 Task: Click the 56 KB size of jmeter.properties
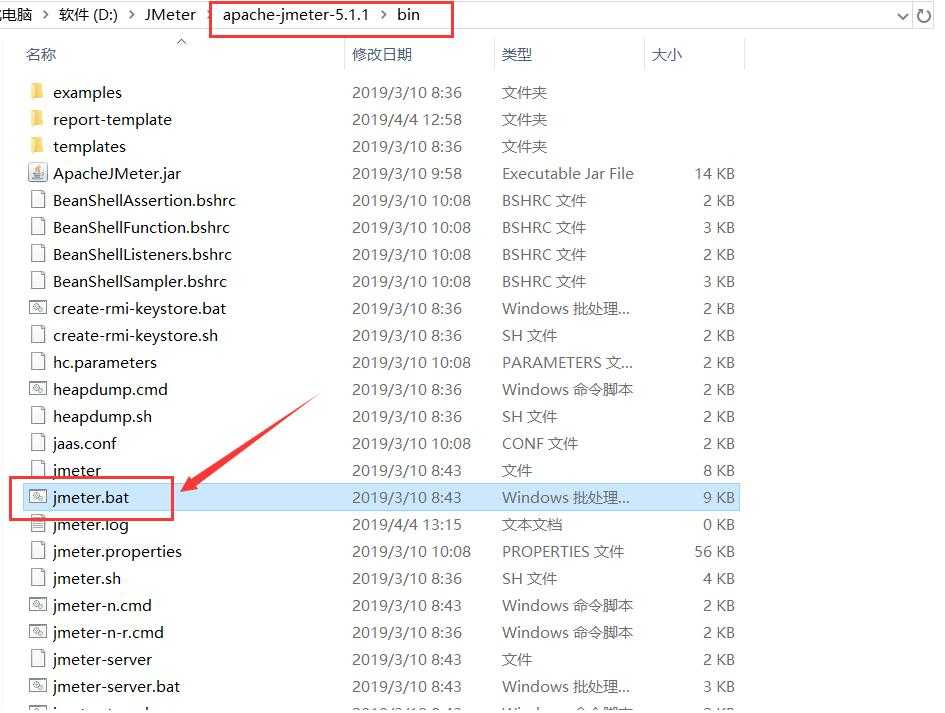[x=714, y=551]
